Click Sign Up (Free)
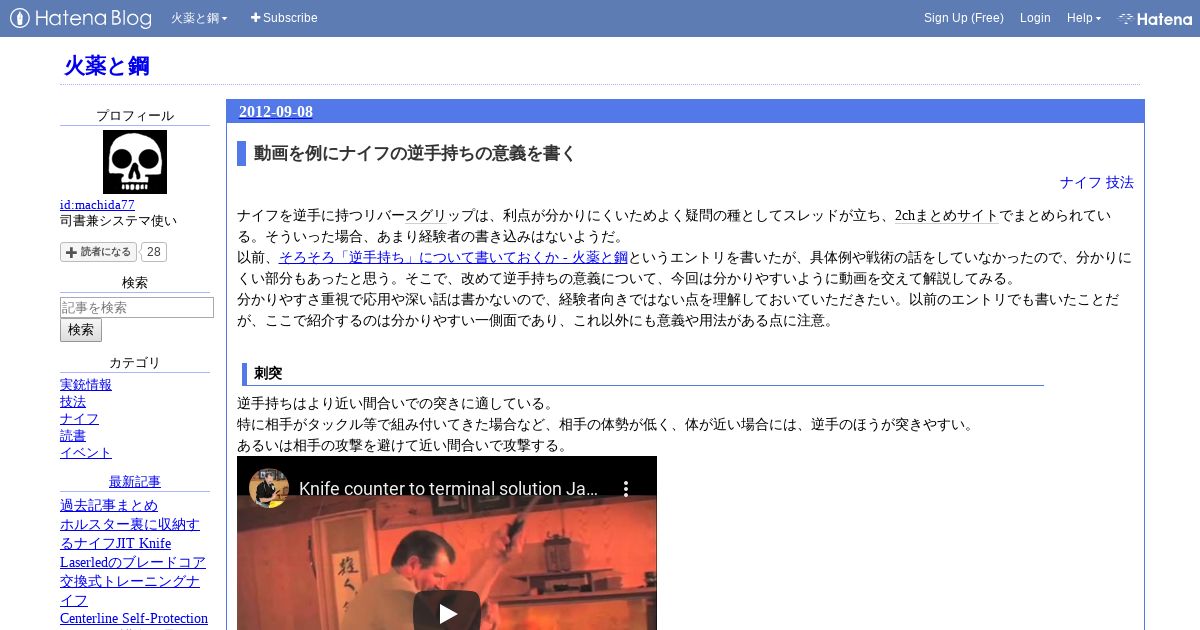Image resolution: width=1200 pixels, height=630 pixels. (x=963, y=18)
